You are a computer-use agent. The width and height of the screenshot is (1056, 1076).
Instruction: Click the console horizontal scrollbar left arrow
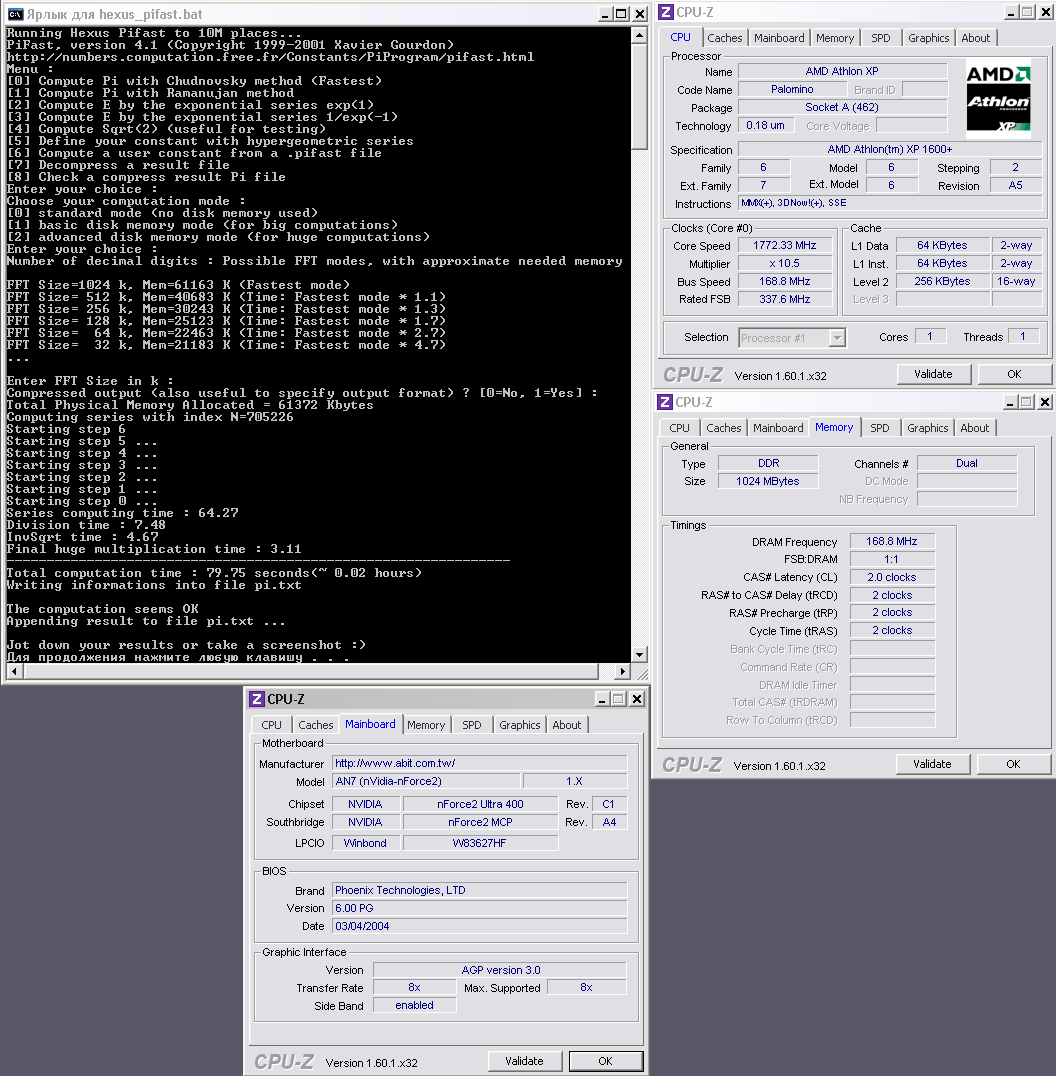(x=14, y=671)
